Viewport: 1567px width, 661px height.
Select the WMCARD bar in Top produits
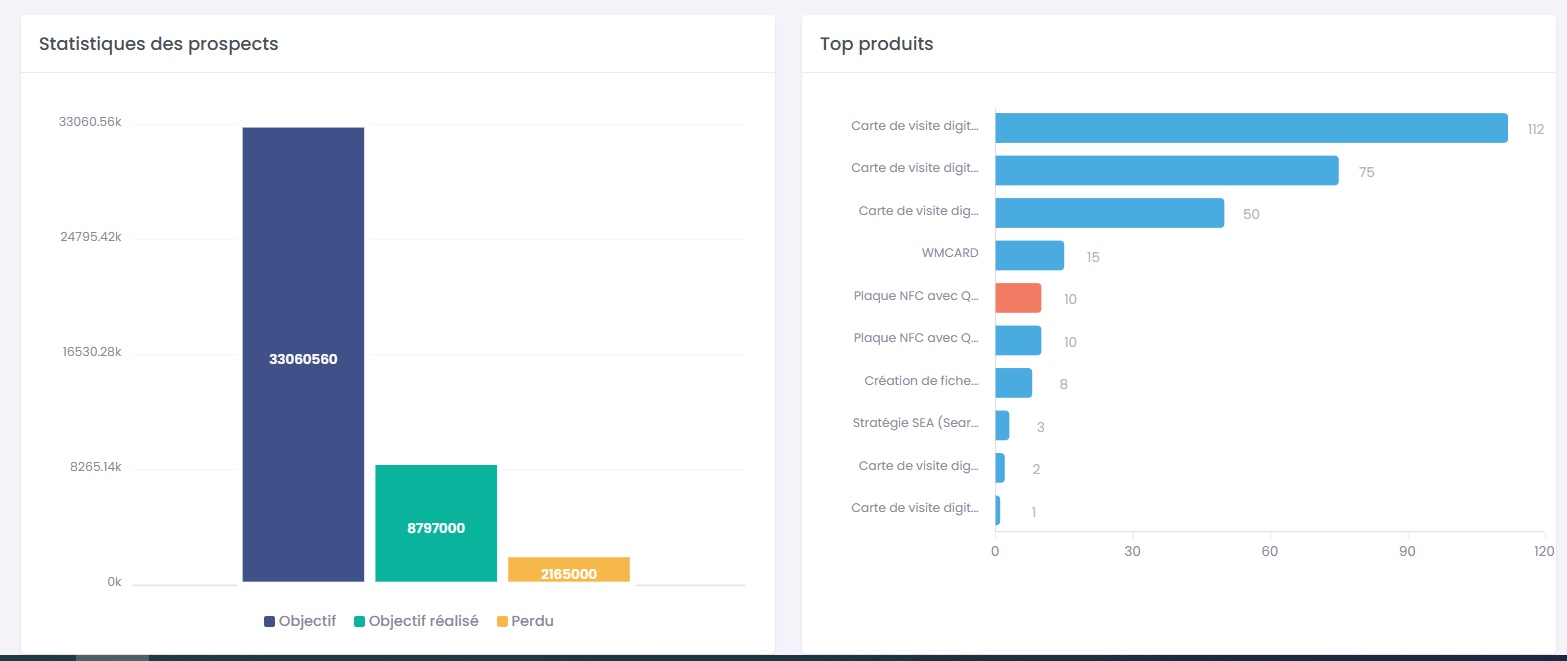coord(1029,256)
